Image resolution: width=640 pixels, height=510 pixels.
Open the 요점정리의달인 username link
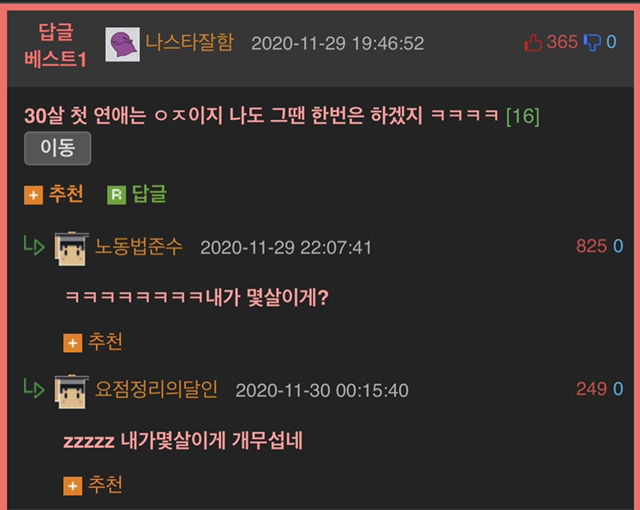tap(156, 390)
